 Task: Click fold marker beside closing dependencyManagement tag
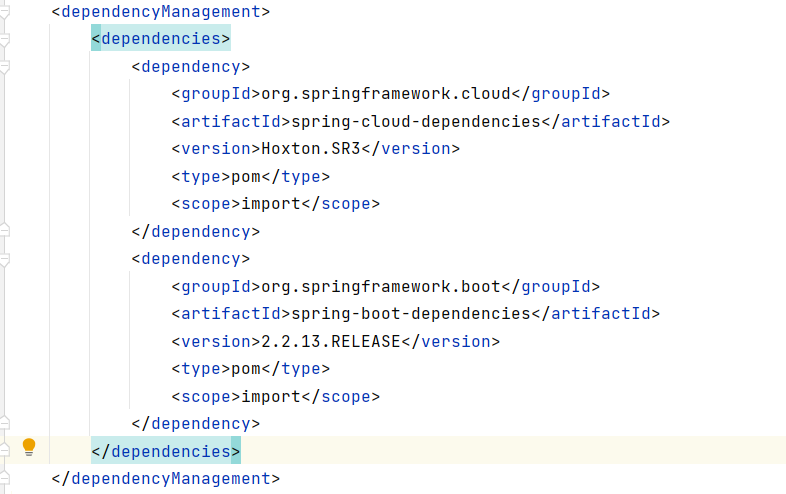(4, 478)
